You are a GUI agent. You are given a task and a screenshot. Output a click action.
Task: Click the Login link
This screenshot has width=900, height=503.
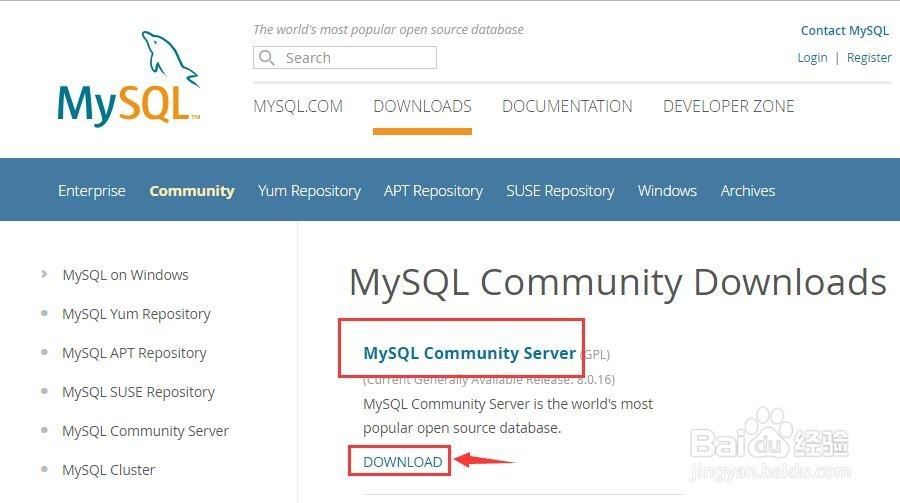[x=812, y=57]
